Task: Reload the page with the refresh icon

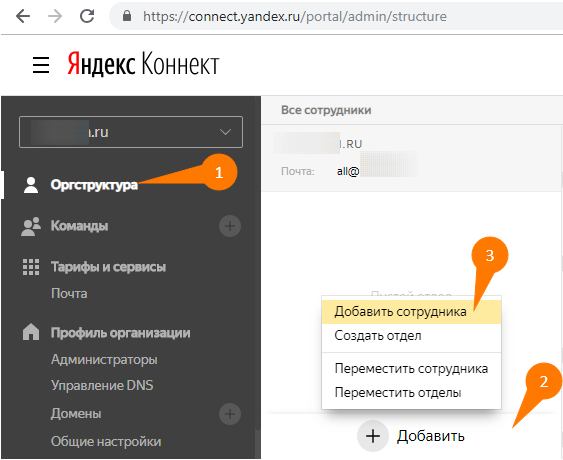Action: click(87, 16)
